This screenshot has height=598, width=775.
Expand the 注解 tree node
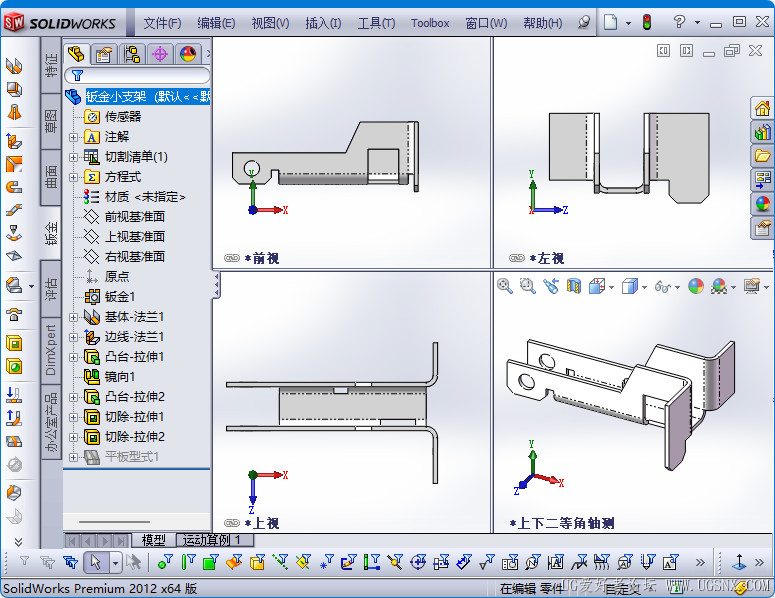[x=73, y=137]
